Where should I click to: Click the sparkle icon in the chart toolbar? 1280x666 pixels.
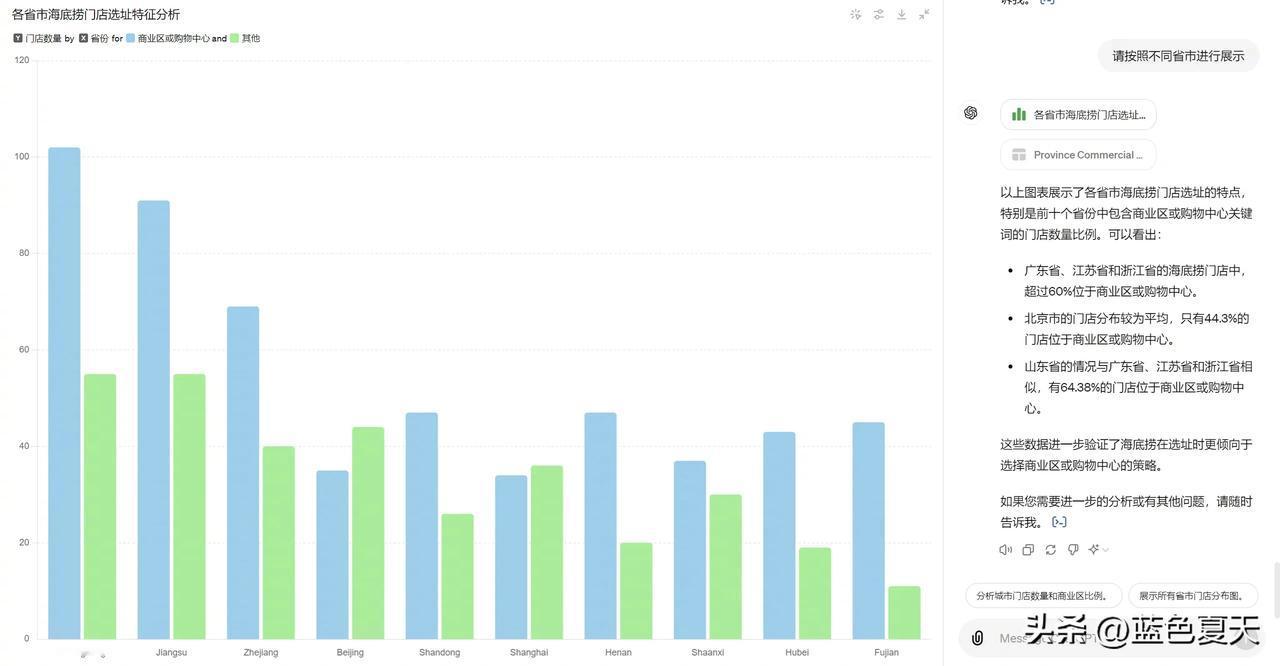(x=856, y=14)
